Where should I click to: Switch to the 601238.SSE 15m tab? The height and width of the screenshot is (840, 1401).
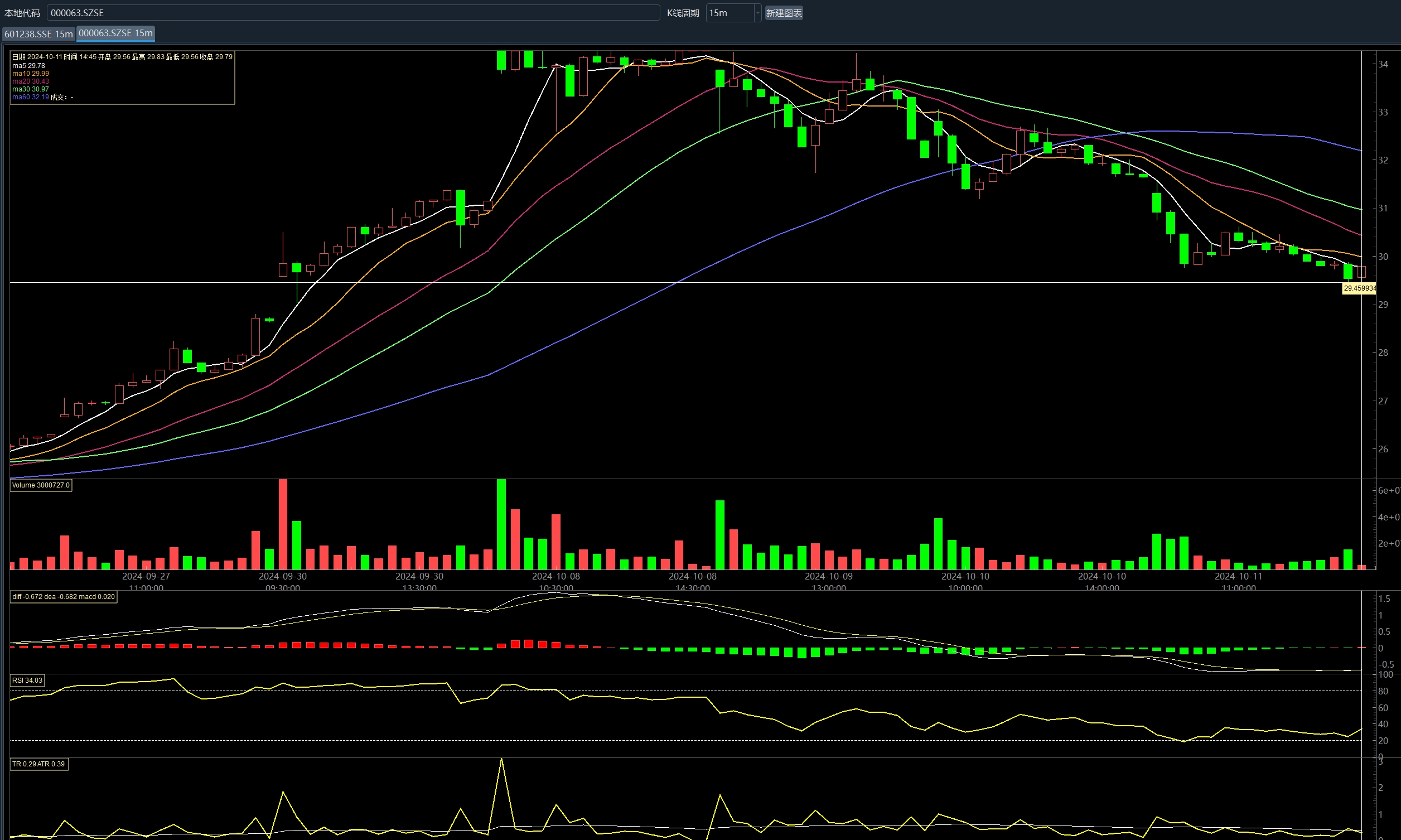coord(38,34)
